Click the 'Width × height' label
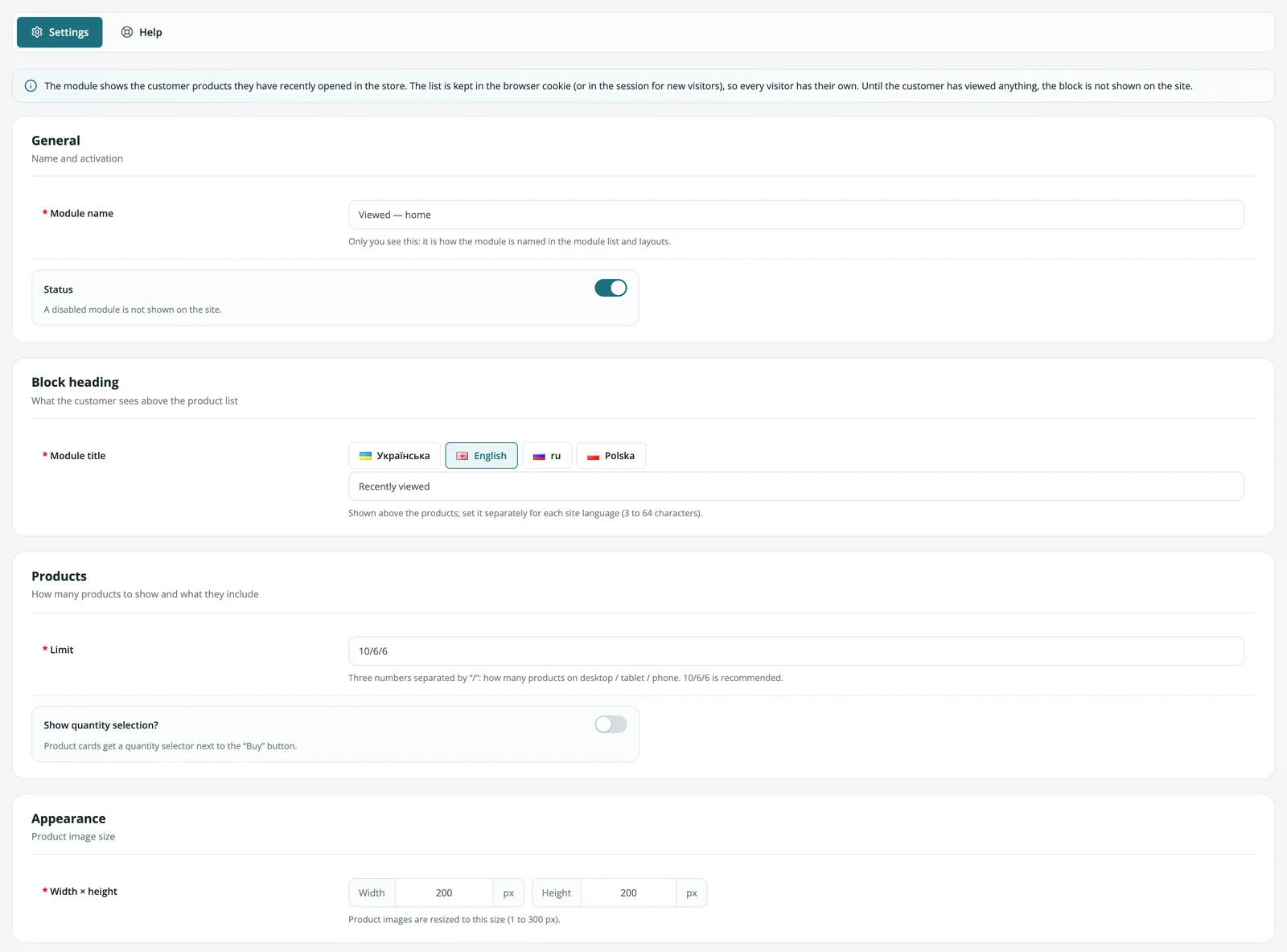The height and width of the screenshot is (952, 1287). [x=84, y=892]
